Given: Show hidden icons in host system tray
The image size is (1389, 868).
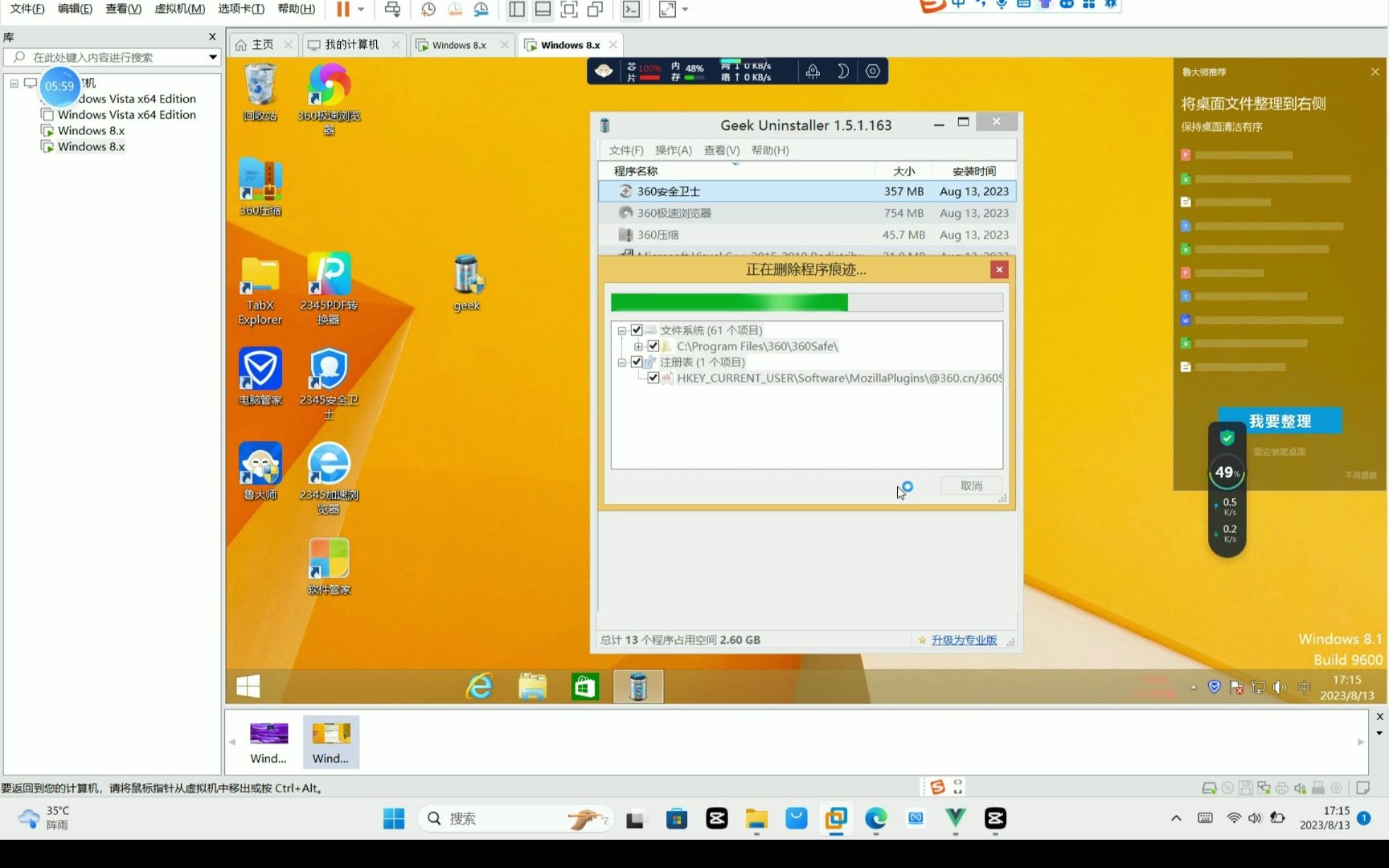Looking at the screenshot, I should (1176, 818).
